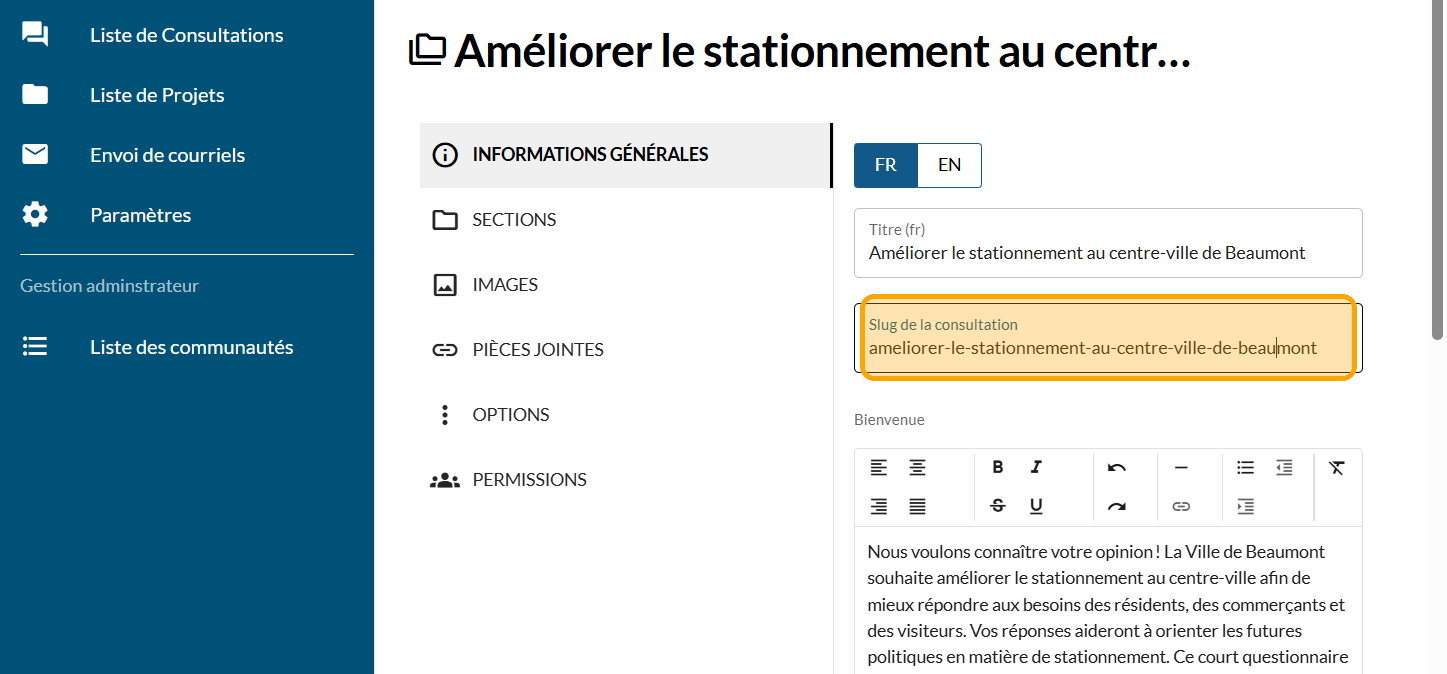Viewport: 1447px width, 674px height.
Task: Select the FR language toggle
Action: click(885, 165)
